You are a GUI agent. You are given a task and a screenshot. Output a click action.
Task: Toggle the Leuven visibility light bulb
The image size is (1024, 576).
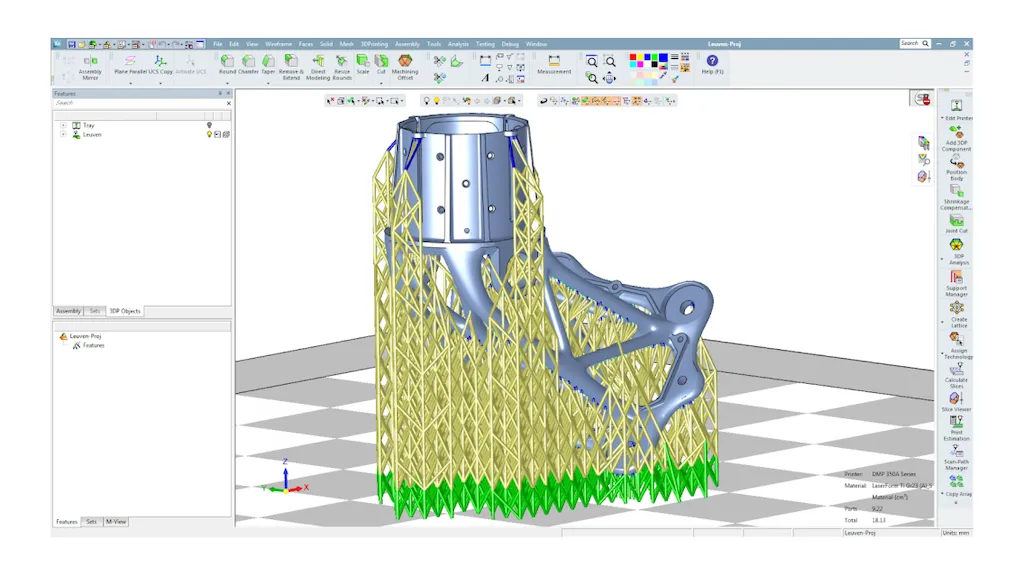[x=210, y=135]
